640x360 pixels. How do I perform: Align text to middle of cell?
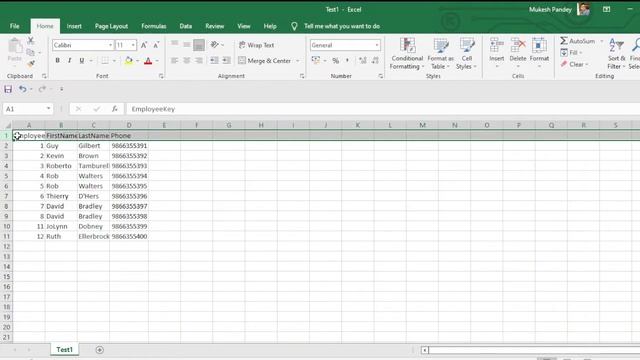pyautogui.click(x=187, y=44)
